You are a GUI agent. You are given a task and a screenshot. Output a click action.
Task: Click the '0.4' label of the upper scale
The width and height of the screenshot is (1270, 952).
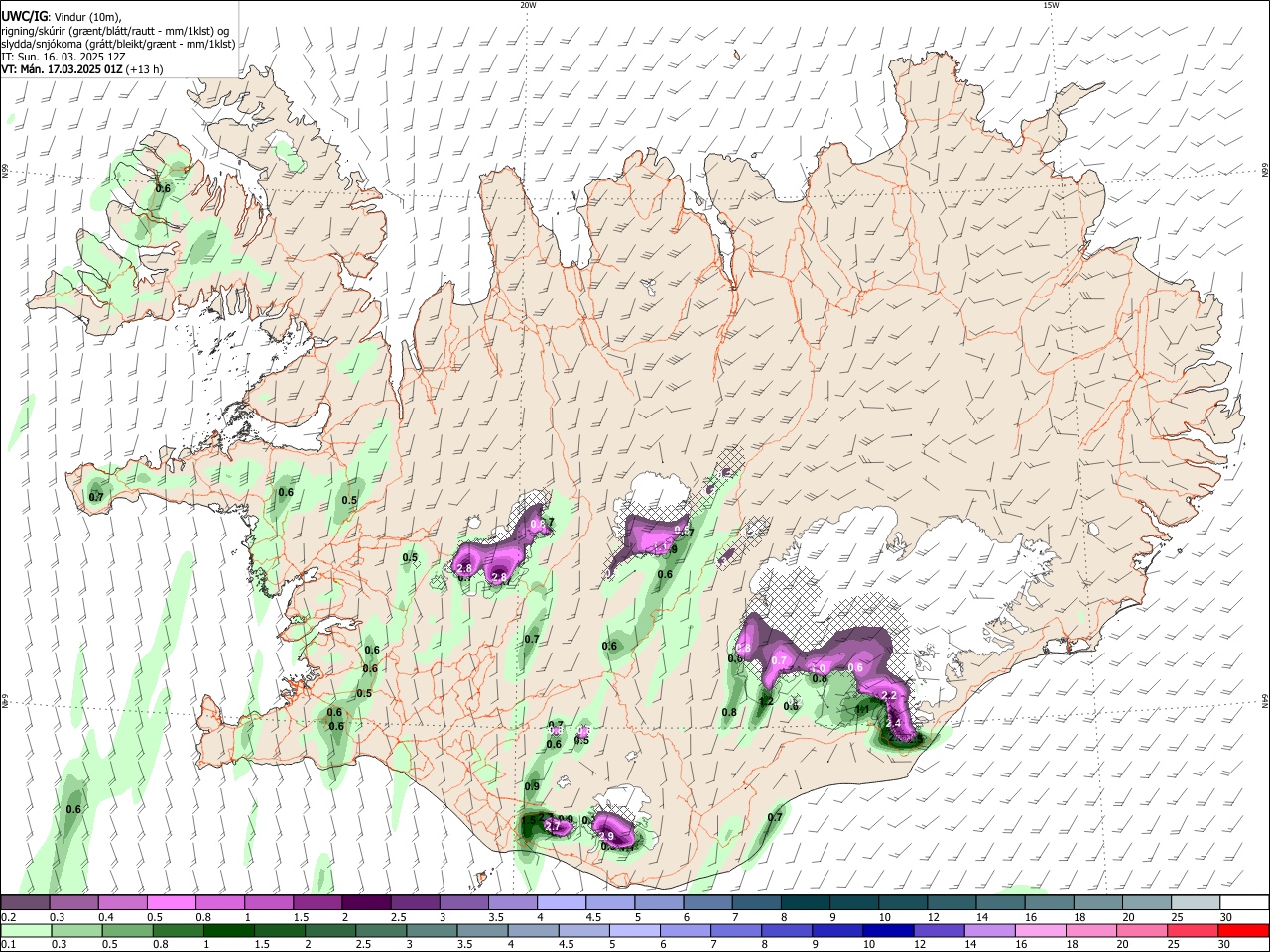point(105,917)
